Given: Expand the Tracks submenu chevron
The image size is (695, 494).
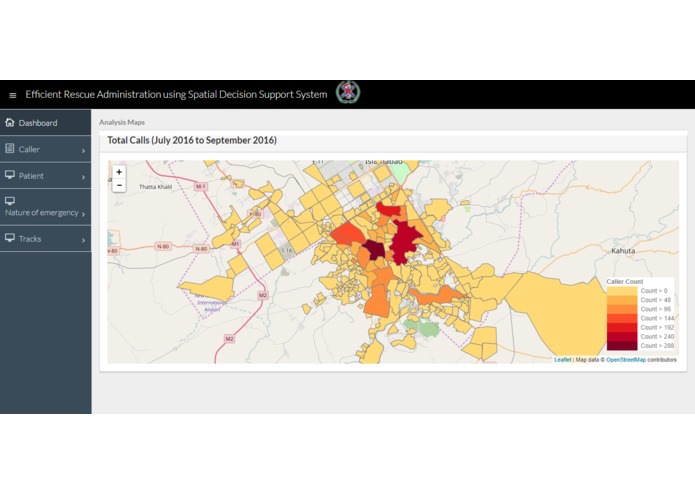Looking at the screenshot, I should (83, 240).
